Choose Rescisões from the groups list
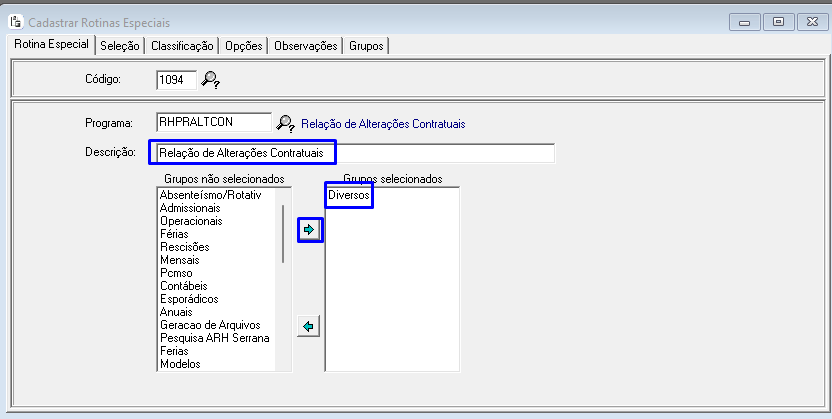 184,247
